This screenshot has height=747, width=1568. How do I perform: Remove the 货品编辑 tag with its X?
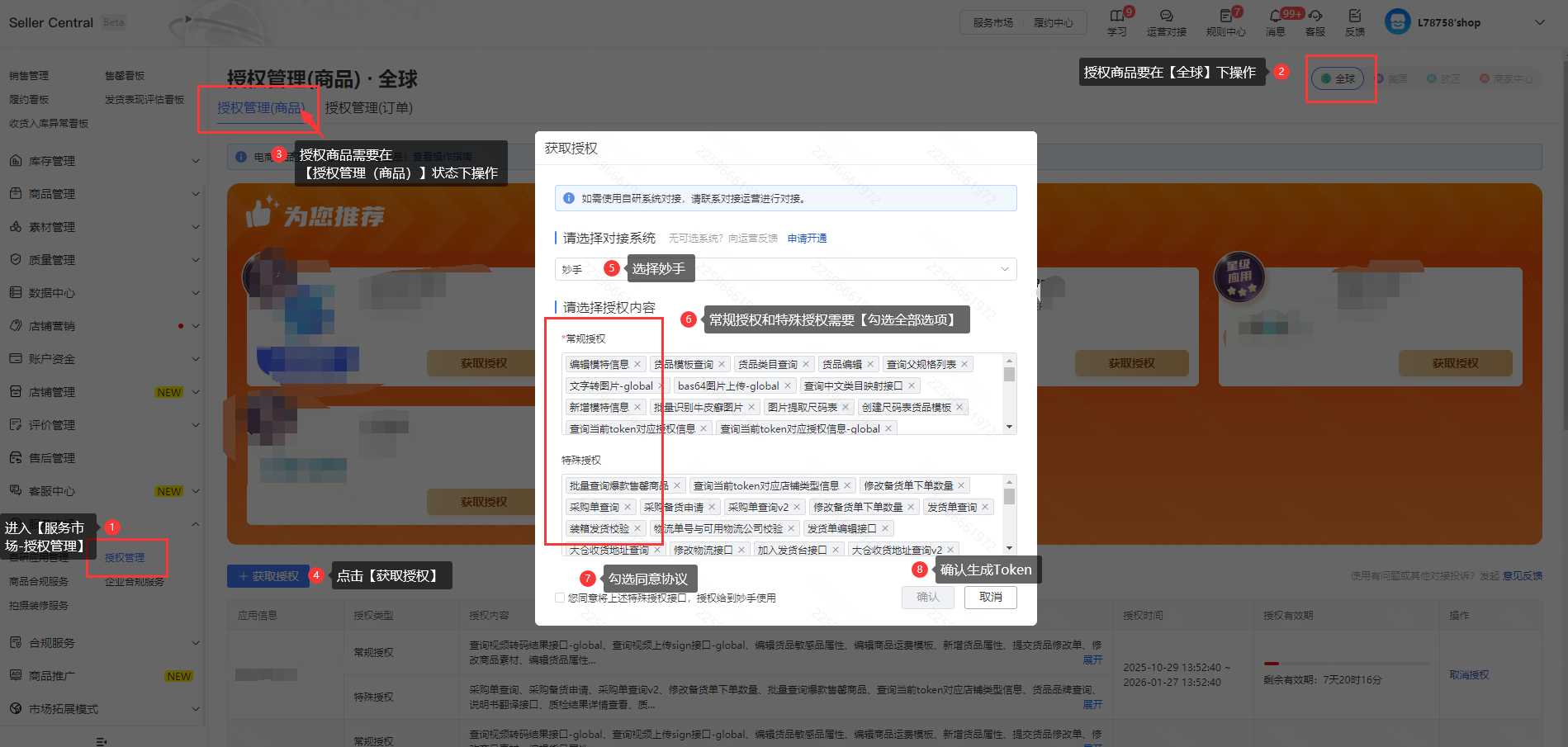pos(870,364)
